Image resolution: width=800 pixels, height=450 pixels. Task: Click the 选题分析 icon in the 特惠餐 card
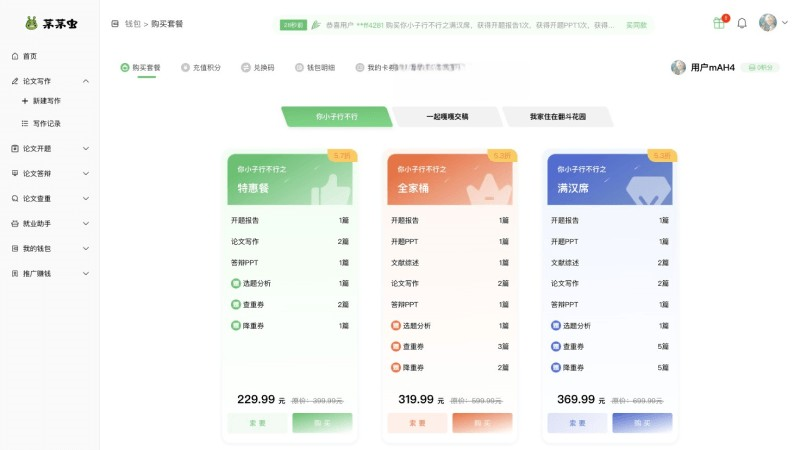coord(236,283)
